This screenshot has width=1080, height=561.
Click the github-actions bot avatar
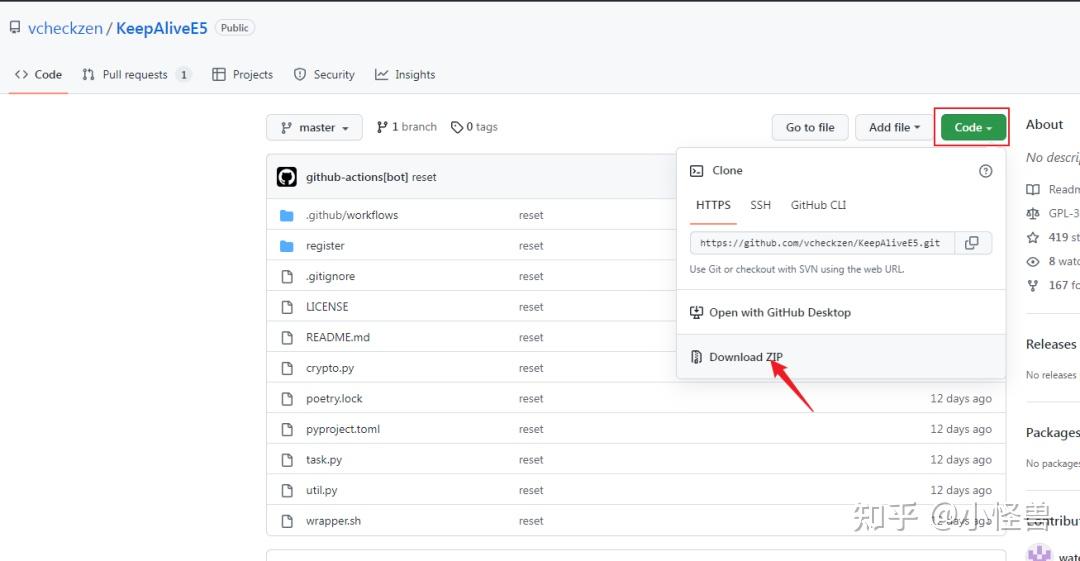click(287, 177)
